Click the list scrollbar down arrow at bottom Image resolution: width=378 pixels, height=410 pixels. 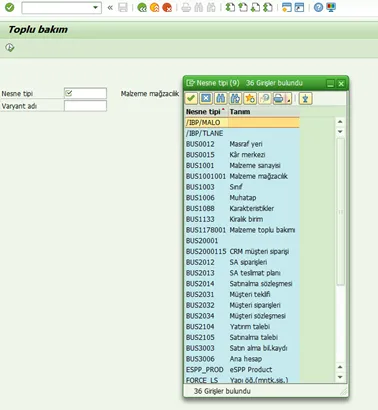[x=340, y=377]
